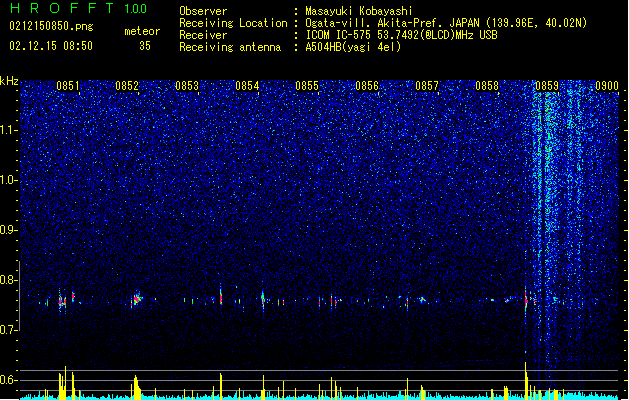Click observer name Masayuki Kobayashi
This screenshot has height=400, width=629.
click(x=359, y=11)
